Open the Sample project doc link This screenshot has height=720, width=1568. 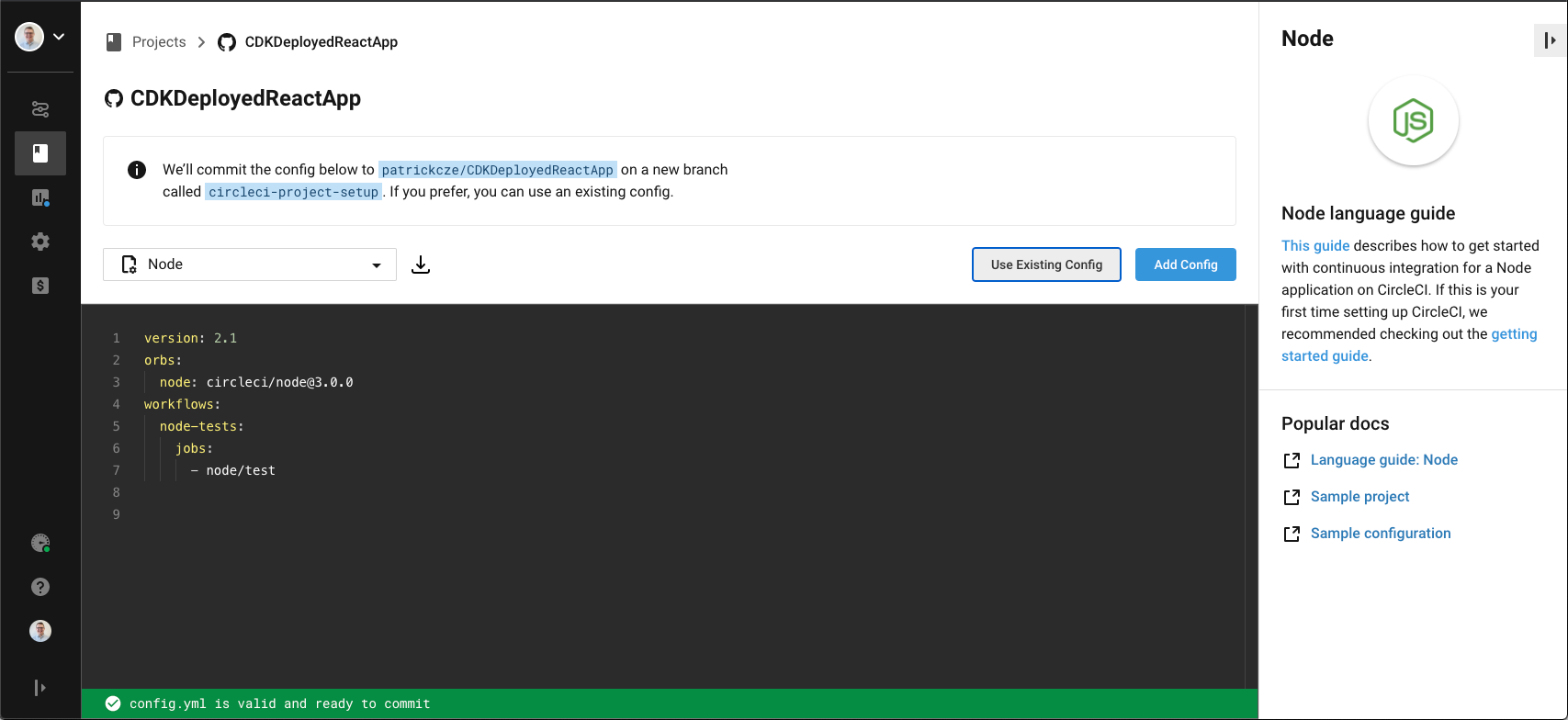pos(1360,497)
